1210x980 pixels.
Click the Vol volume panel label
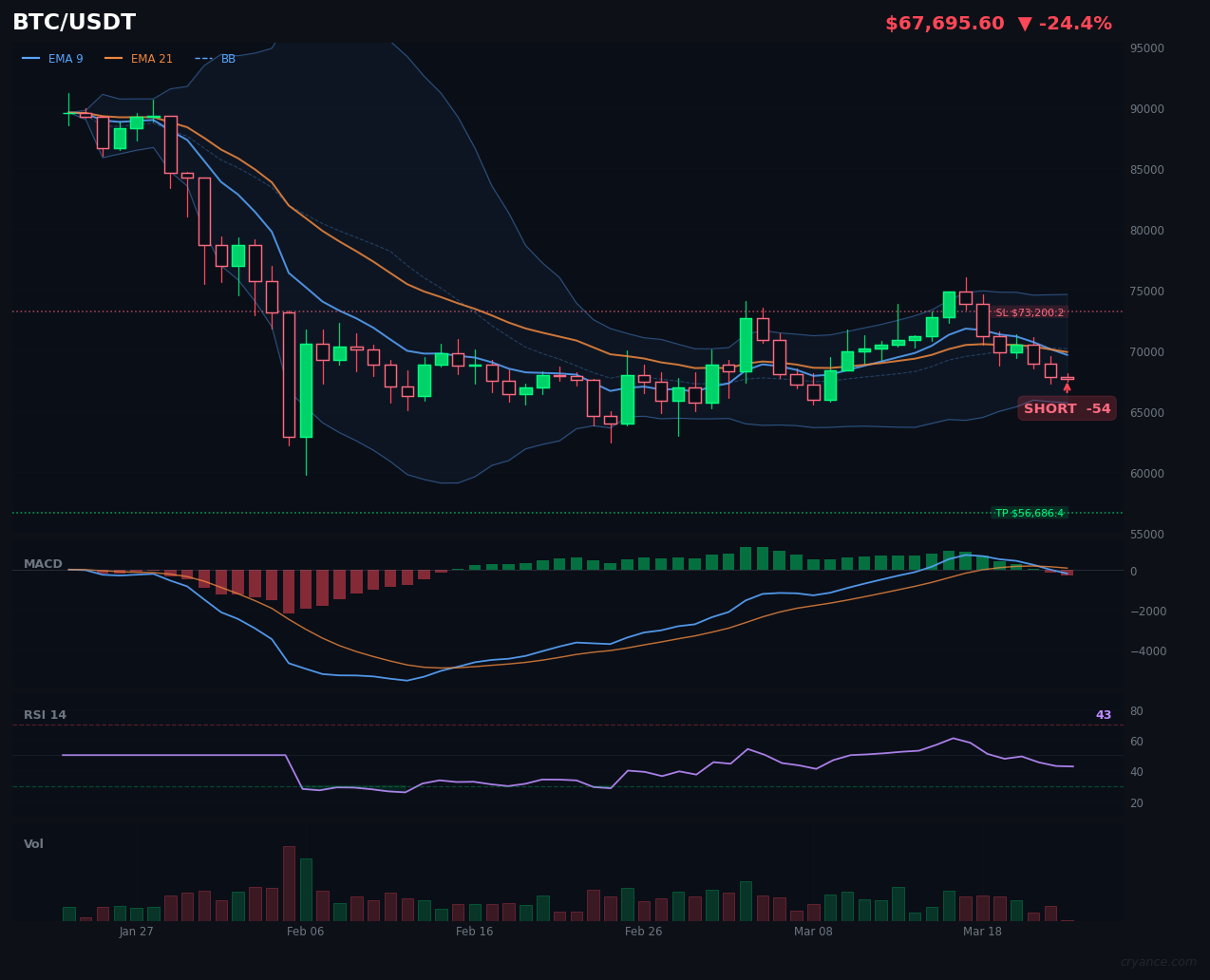click(33, 843)
